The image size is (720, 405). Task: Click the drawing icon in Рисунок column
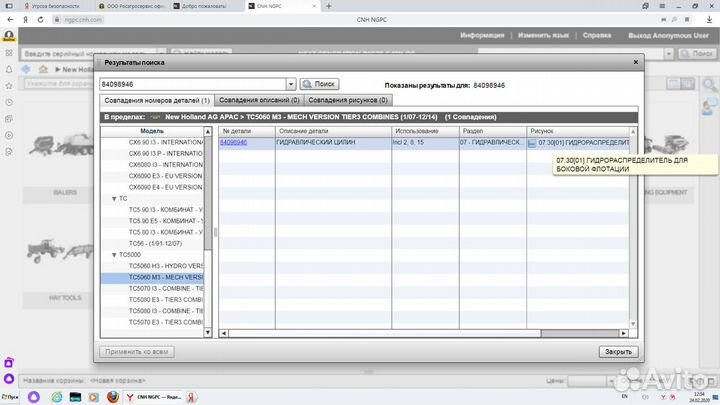click(x=532, y=143)
